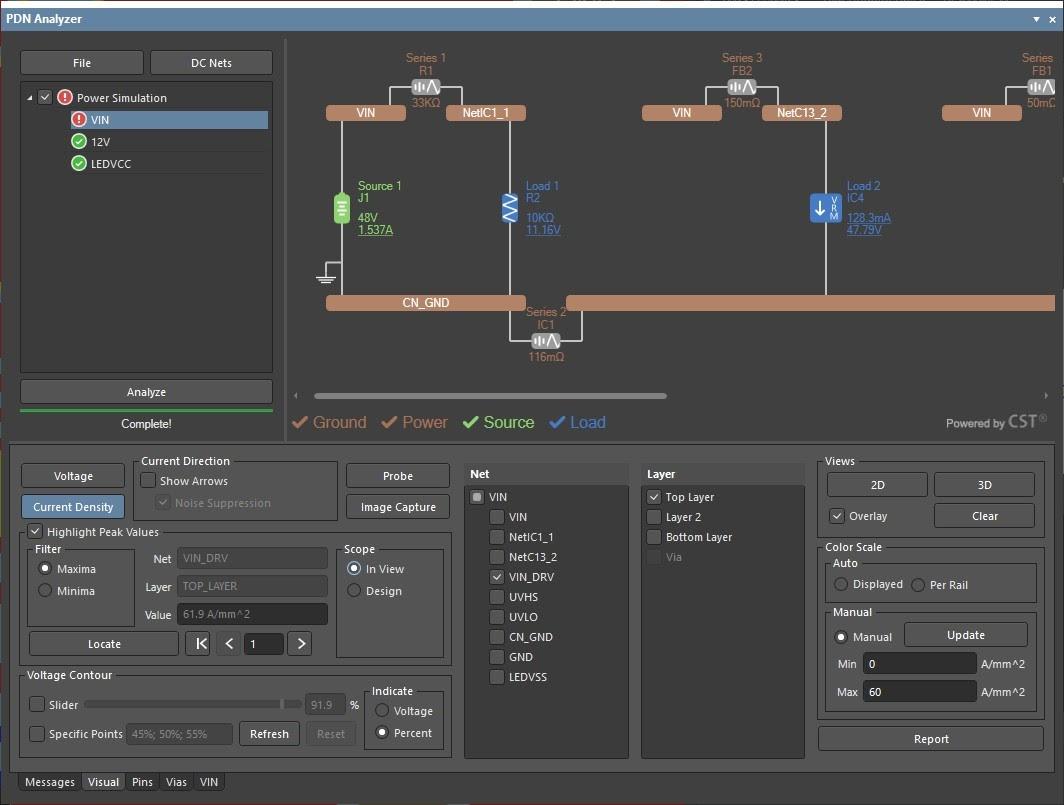Toggle the Ground legend filter

329,422
